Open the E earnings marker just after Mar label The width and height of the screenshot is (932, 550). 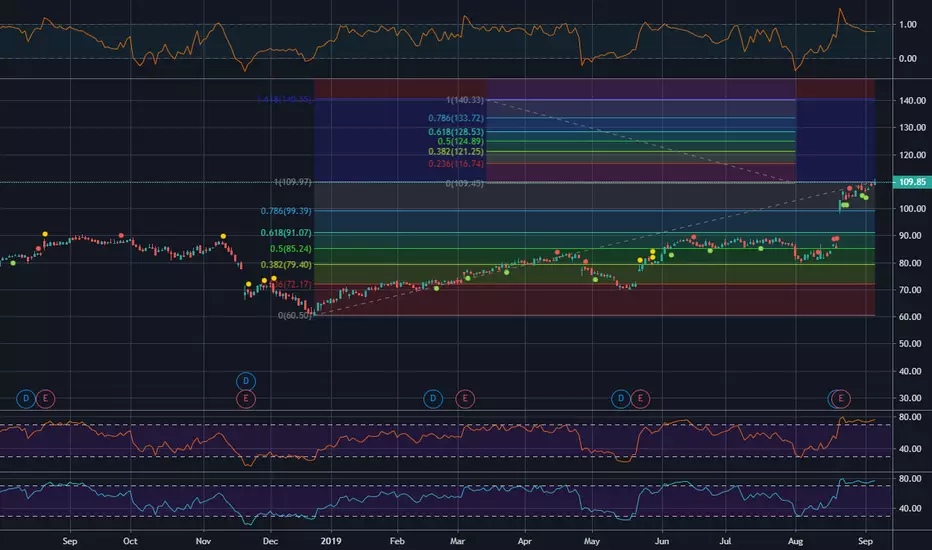coord(465,399)
